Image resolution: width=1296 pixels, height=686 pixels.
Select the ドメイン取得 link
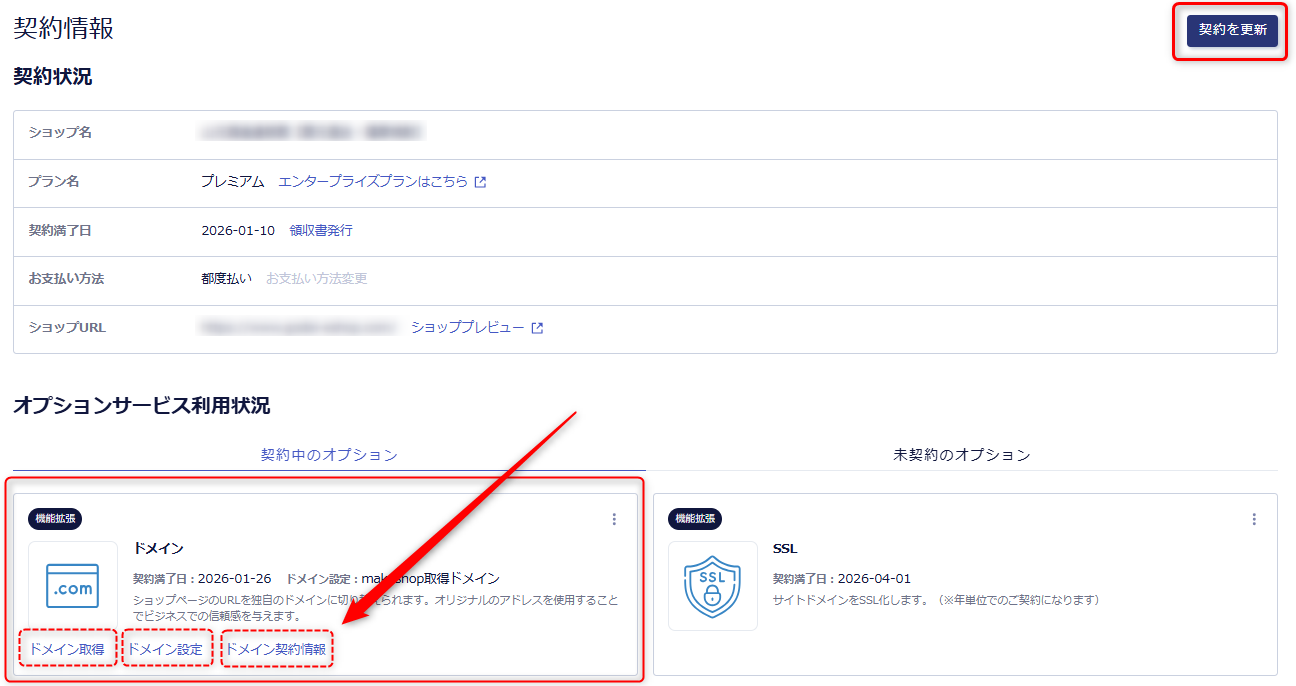(67, 649)
